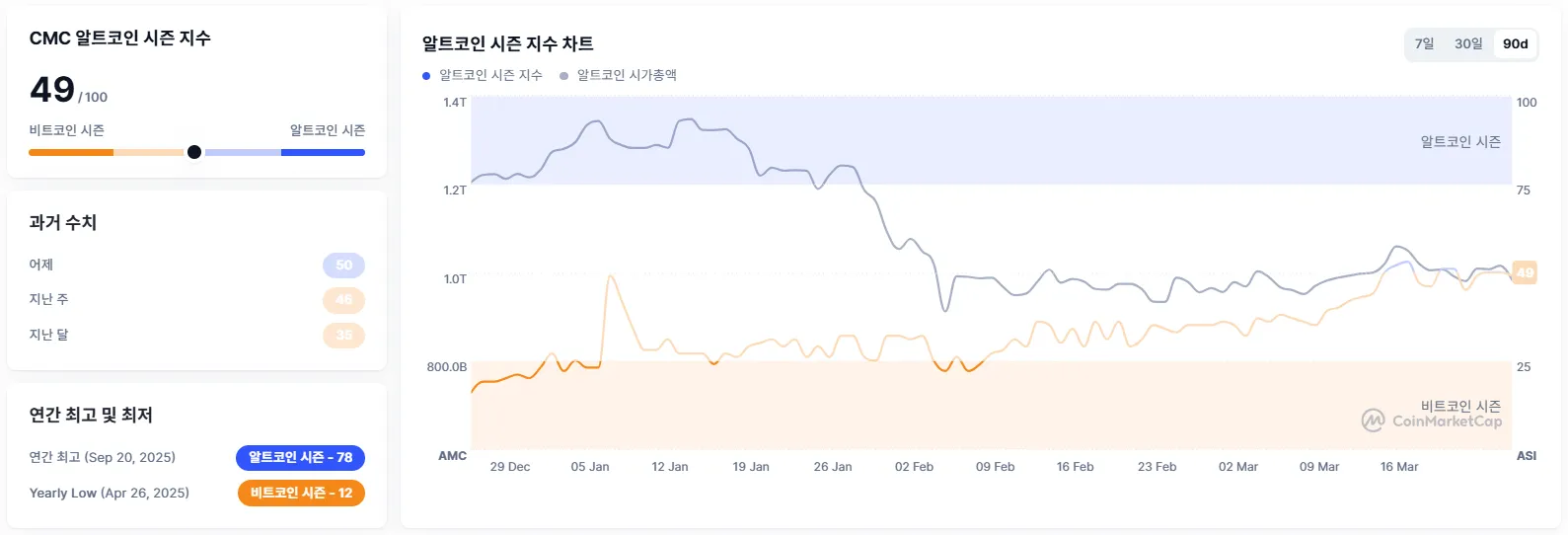This screenshot has height=535, width=1568.
Task: Click the grey dot legend marker
Action: pyautogui.click(x=564, y=76)
